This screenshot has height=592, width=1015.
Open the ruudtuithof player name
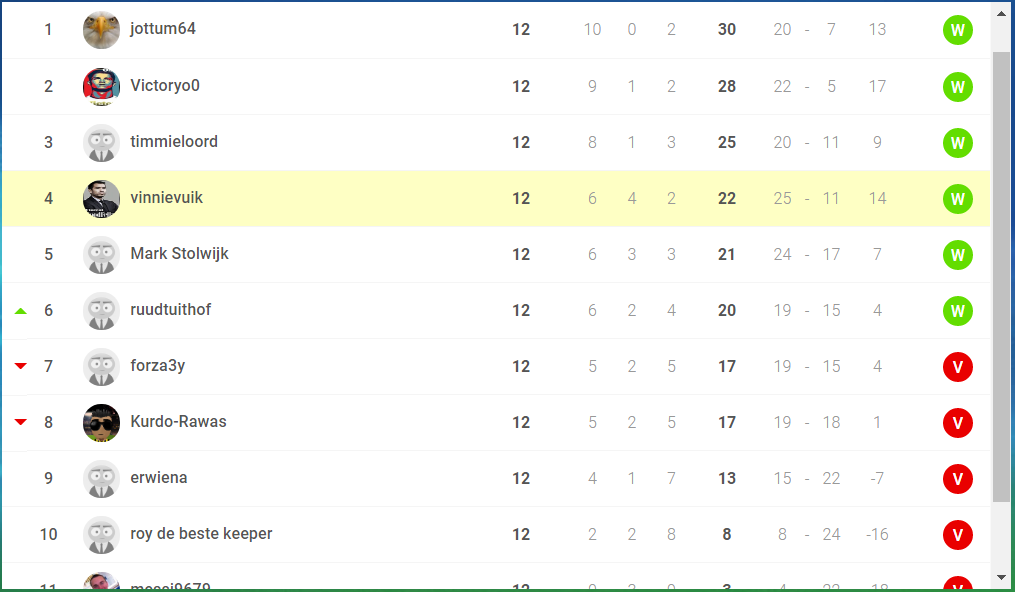point(170,309)
